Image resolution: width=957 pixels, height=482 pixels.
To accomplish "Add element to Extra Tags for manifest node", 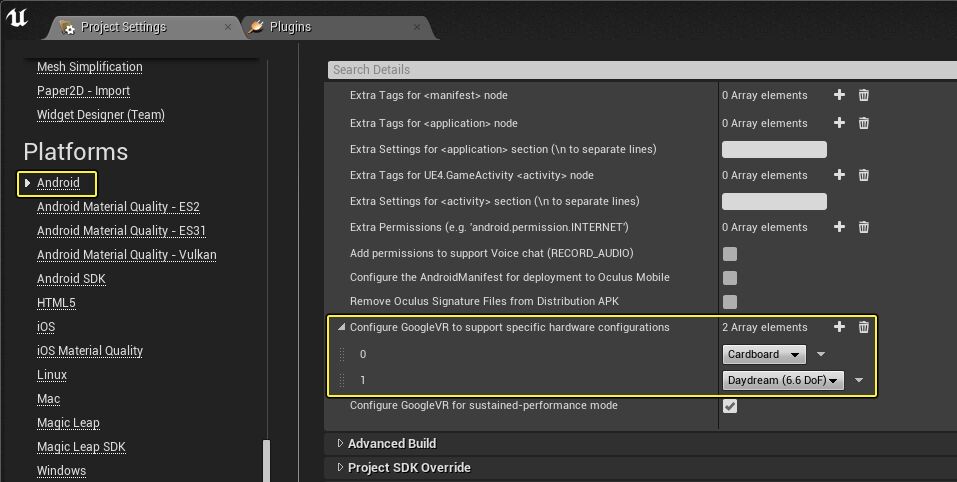I will click(839, 95).
